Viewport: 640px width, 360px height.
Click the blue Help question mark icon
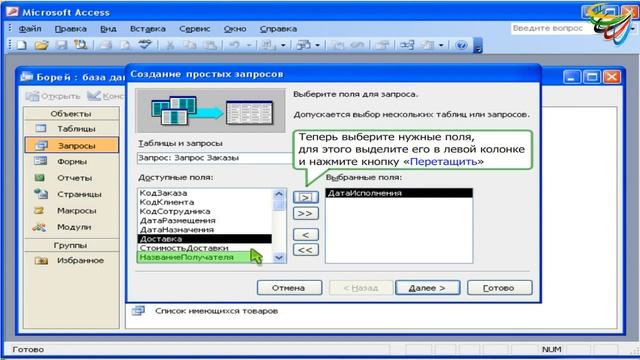click(461, 45)
